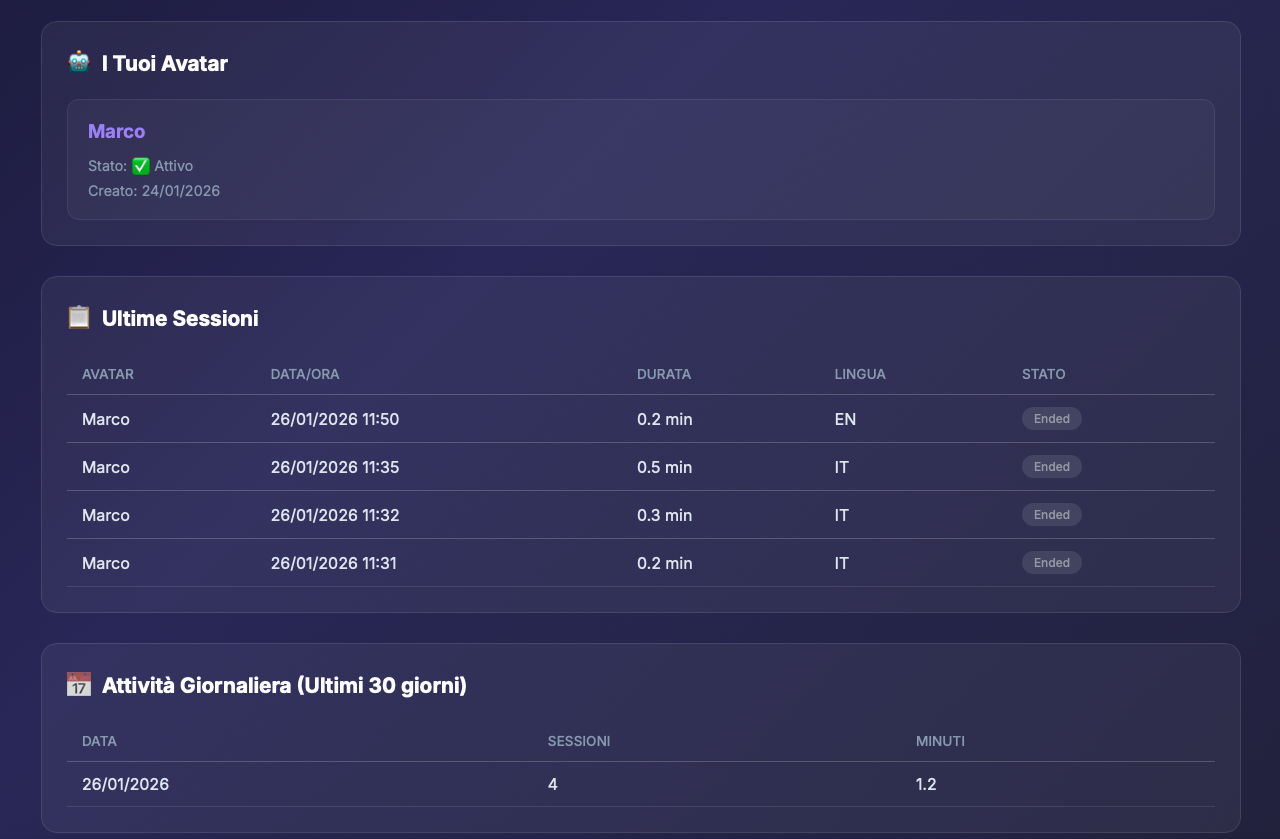Click the clipboard icon beside Ultime Sessioni
Screen dimensions: 1280x839
(79, 317)
